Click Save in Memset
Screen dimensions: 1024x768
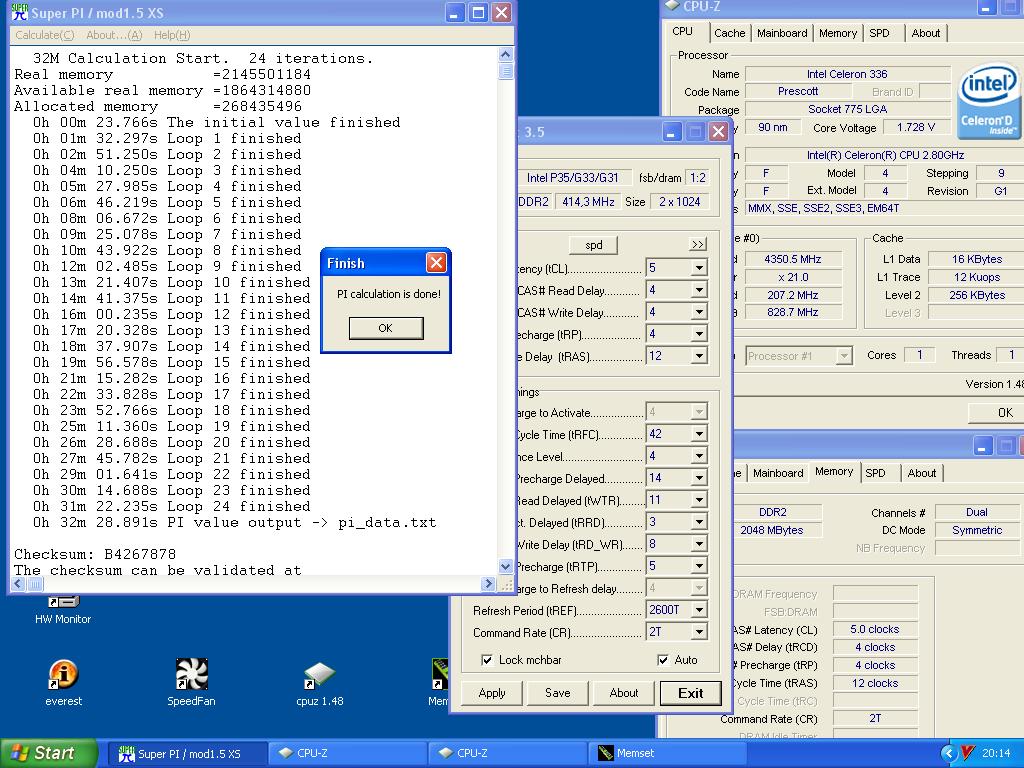(558, 693)
